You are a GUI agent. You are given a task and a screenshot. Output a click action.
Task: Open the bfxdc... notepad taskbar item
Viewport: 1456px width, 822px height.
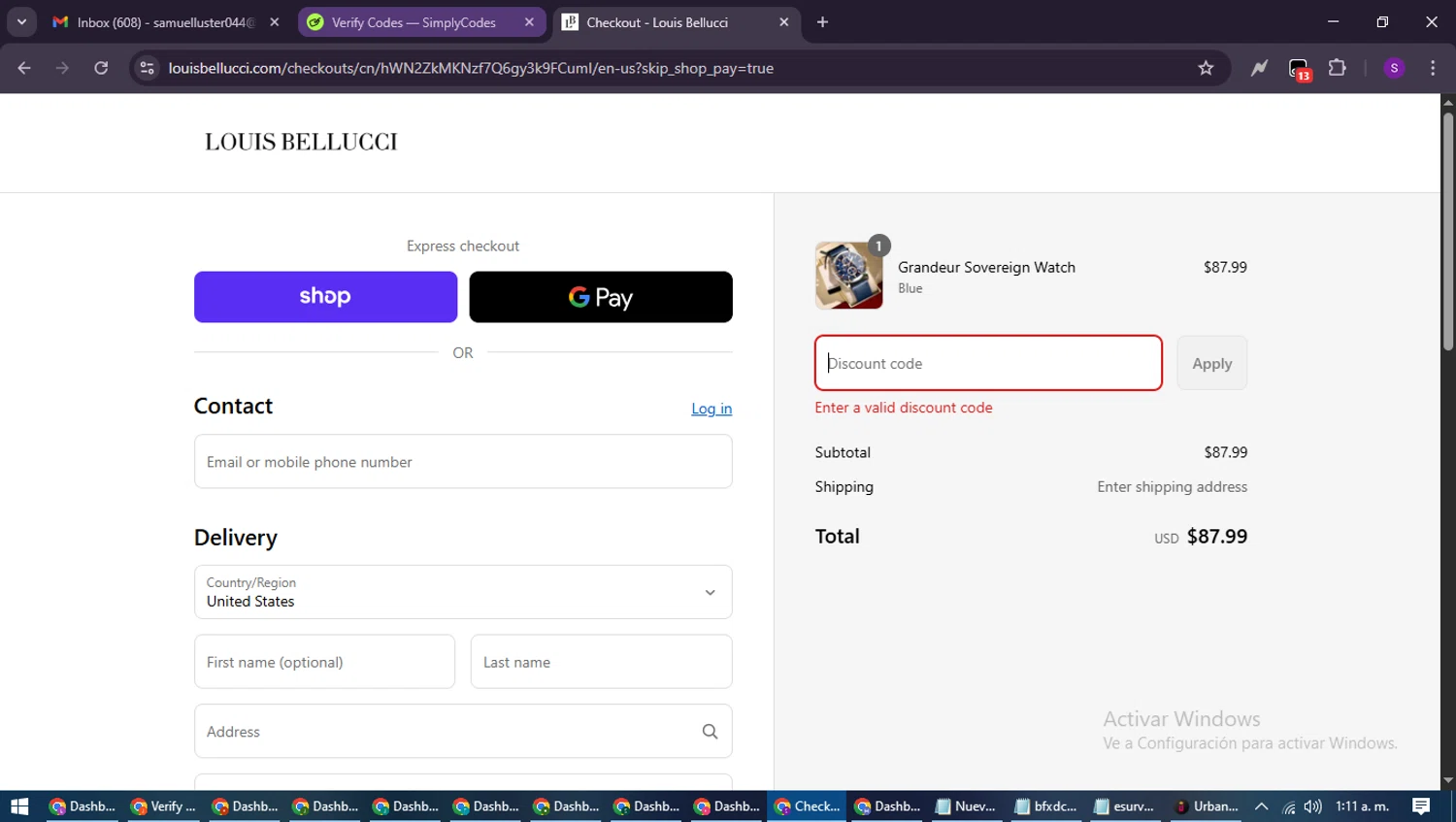(x=1045, y=806)
